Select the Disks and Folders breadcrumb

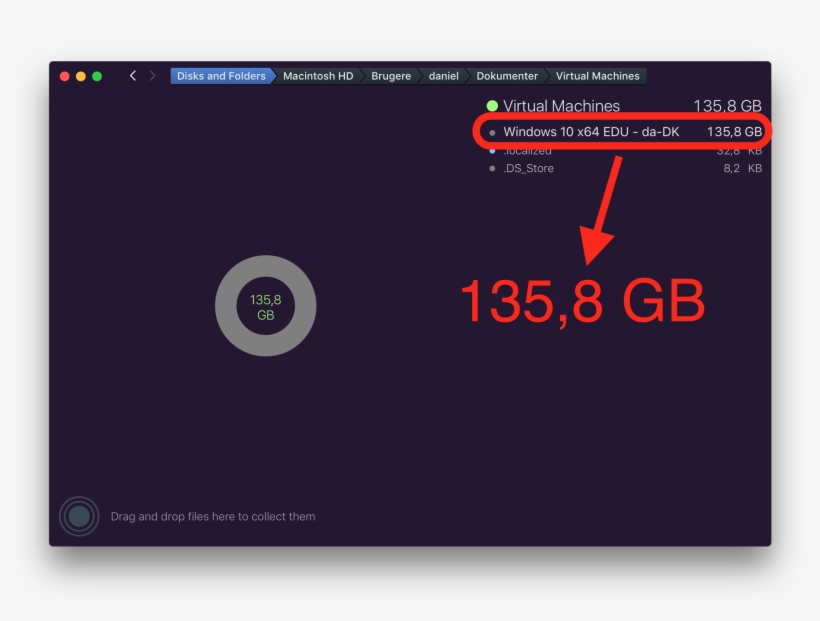coord(220,75)
